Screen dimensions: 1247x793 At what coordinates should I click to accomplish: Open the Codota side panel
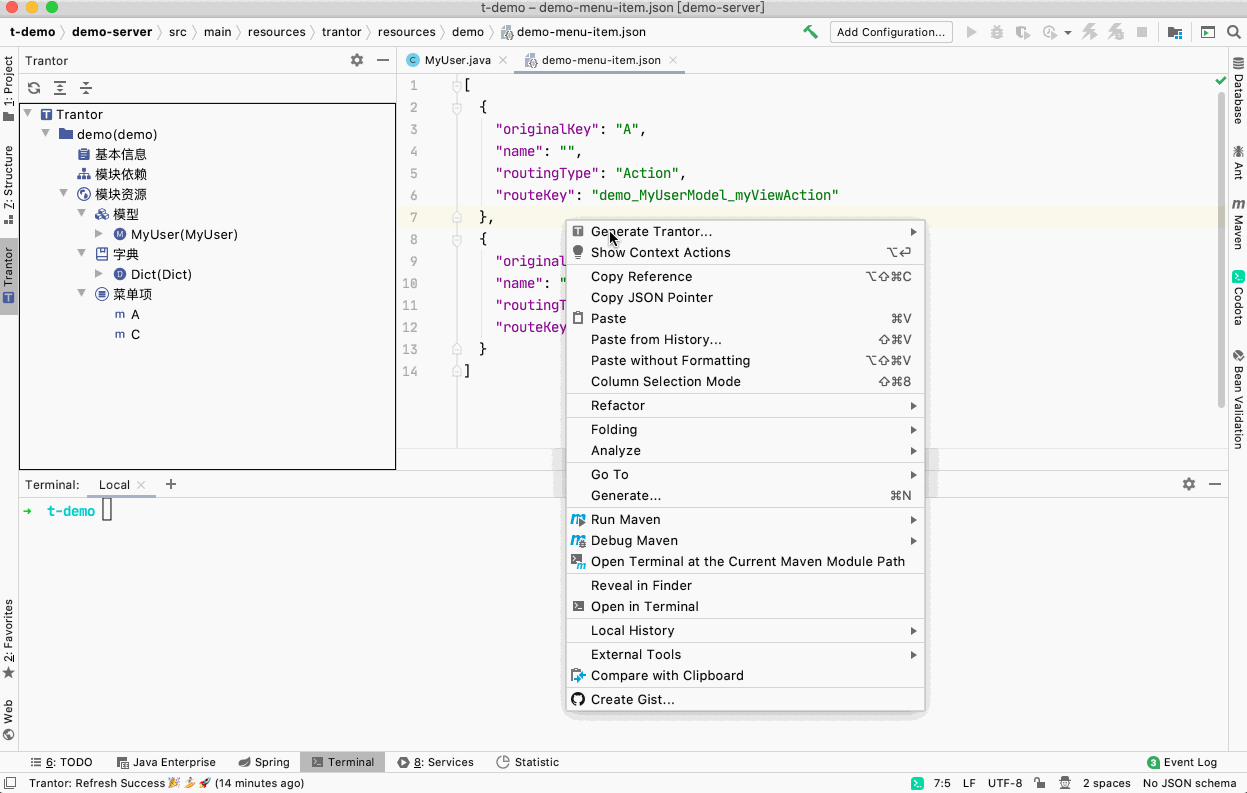click(x=1238, y=297)
